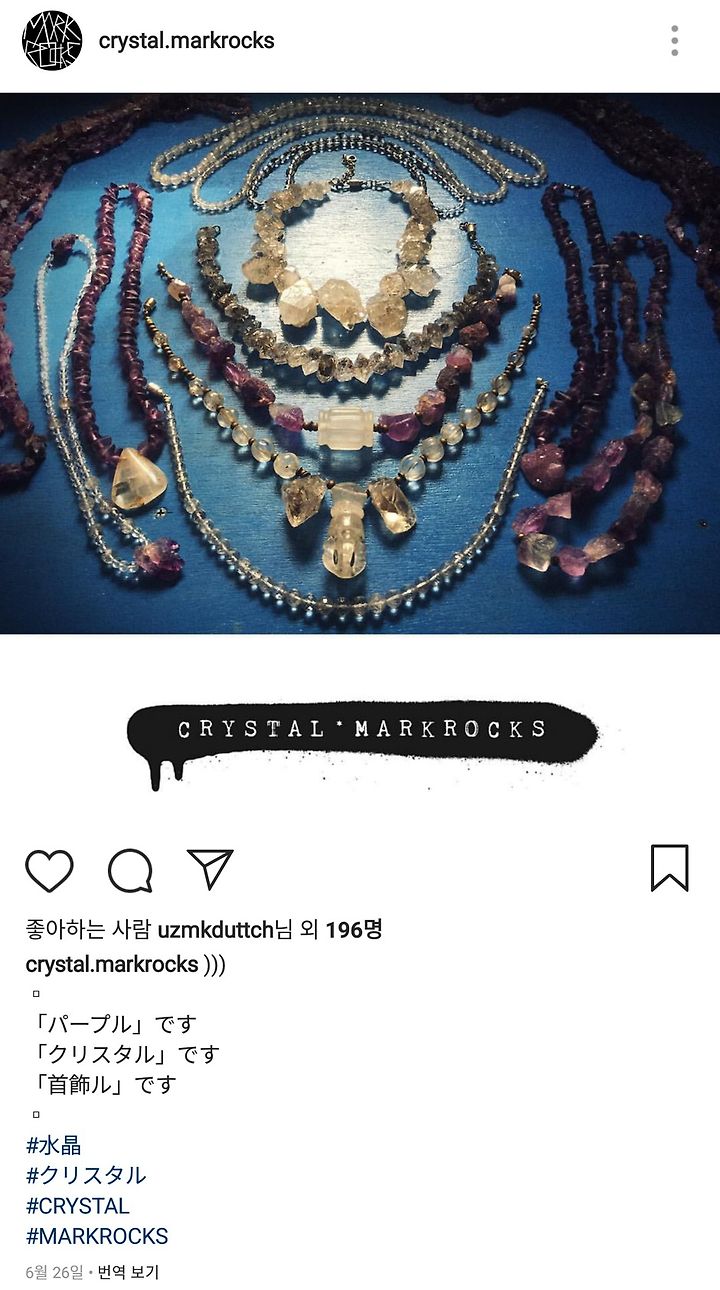Viewport: 720px width, 1290px height.
Task: Open crystal.markrocks username in the caption
Action: click(x=112, y=965)
